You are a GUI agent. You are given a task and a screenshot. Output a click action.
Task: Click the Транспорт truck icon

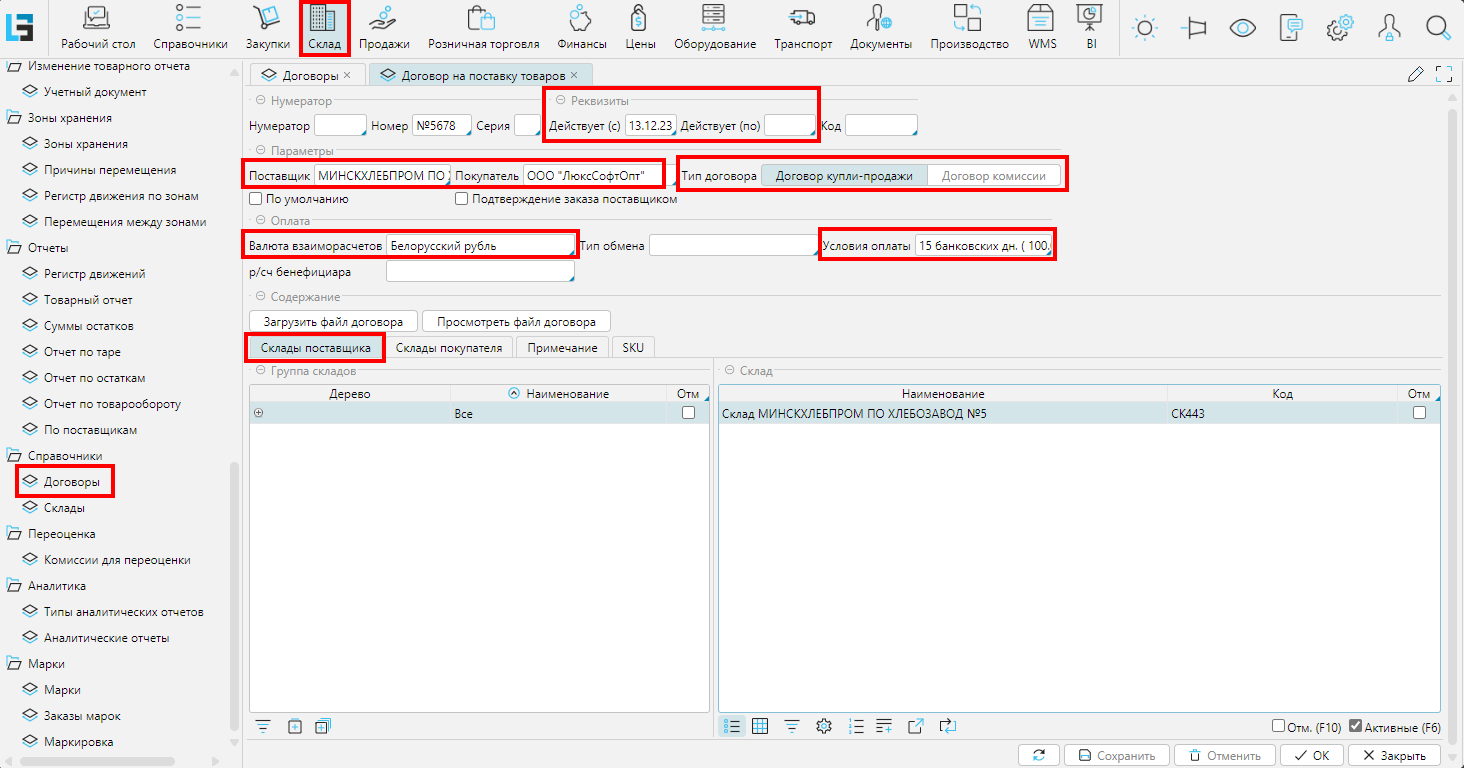pyautogui.click(x=802, y=18)
